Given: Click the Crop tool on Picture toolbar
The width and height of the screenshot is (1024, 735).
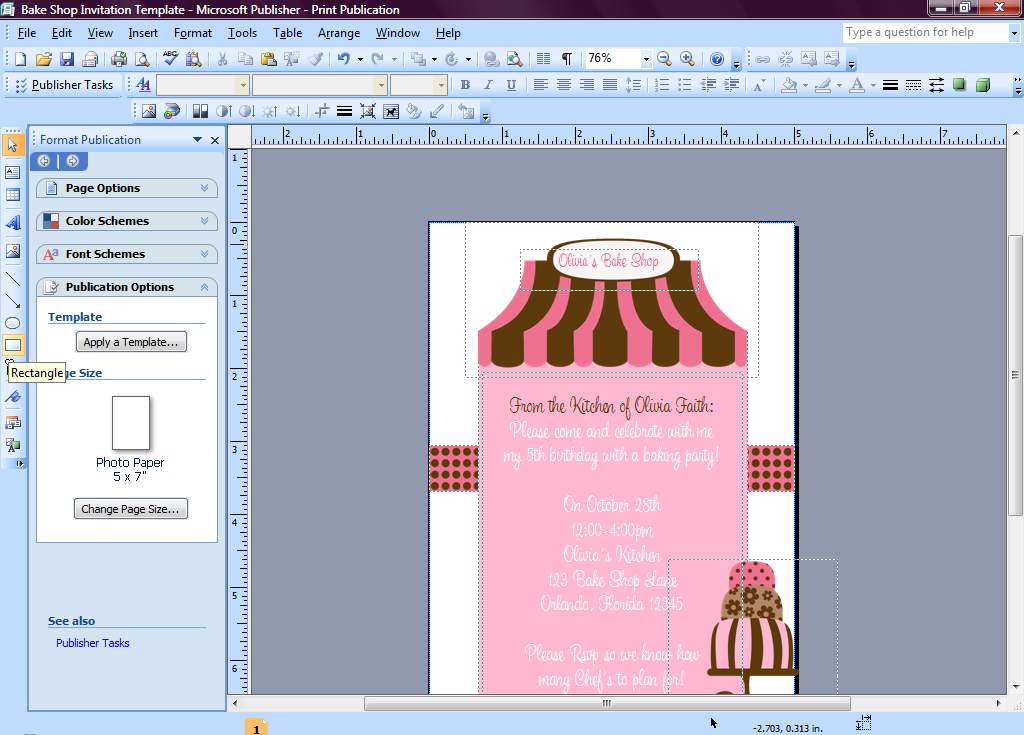Looking at the screenshot, I should [321, 112].
